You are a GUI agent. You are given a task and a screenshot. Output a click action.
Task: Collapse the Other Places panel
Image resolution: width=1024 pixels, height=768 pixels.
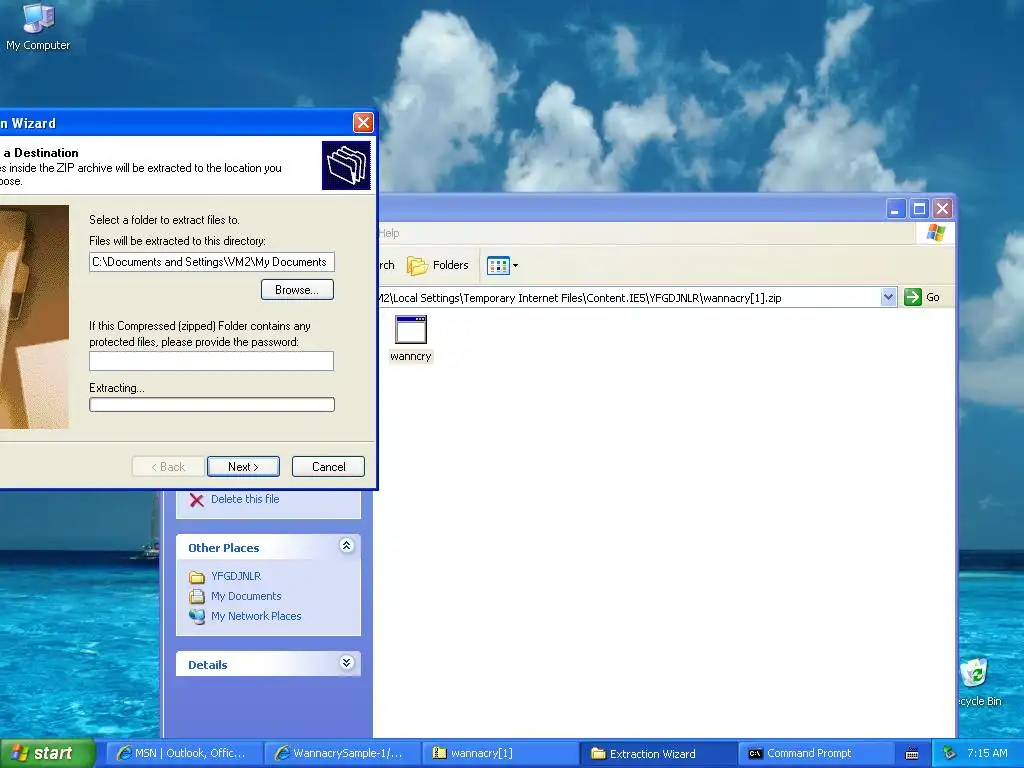pyautogui.click(x=347, y=546)
